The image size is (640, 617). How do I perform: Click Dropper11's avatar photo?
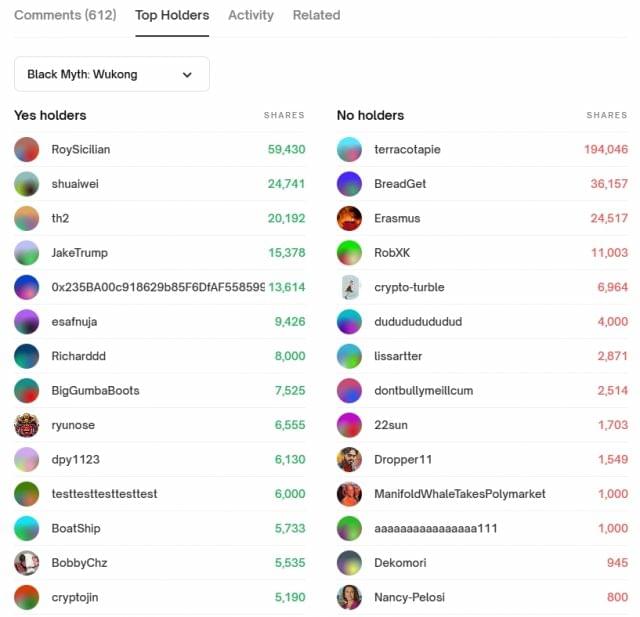click(x=350, y=460)
